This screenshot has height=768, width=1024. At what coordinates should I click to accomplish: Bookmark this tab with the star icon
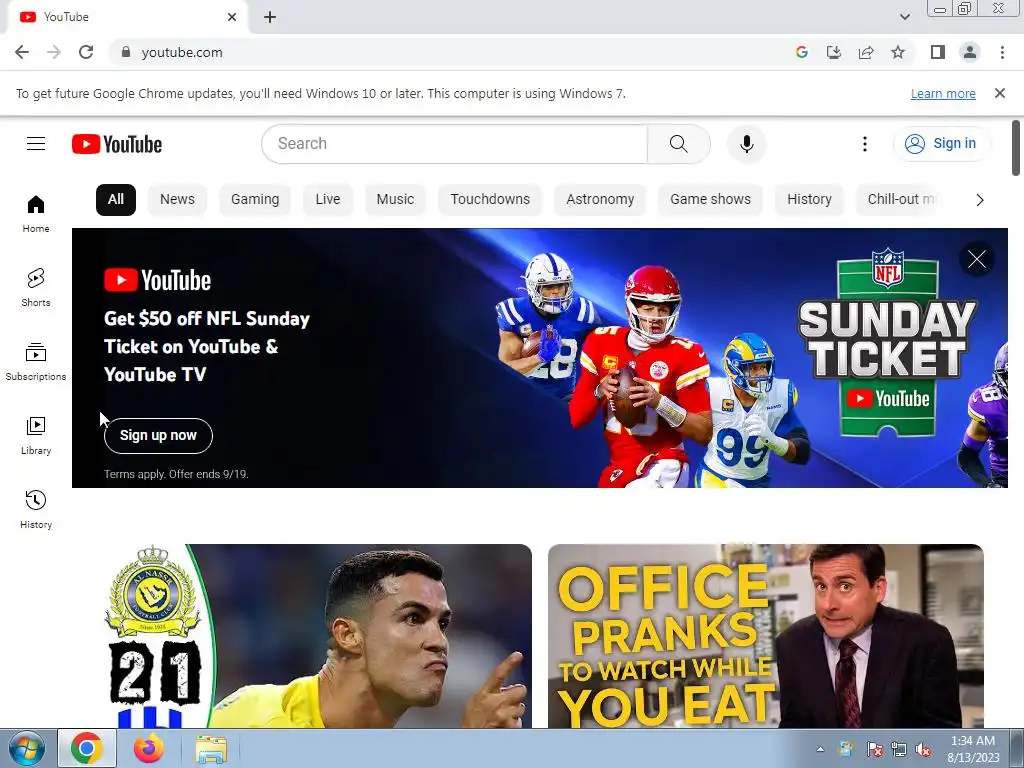(x=898, y=52)
